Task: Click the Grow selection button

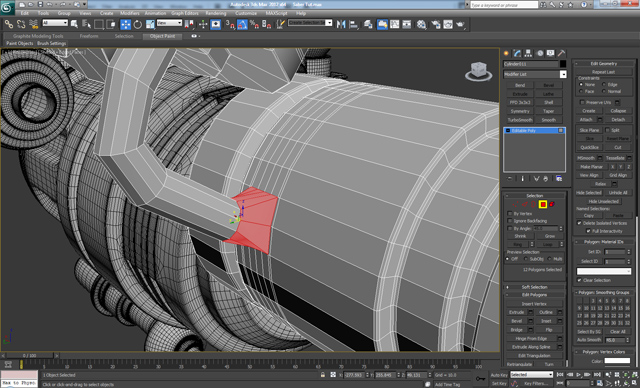Action: coord(549,236)
